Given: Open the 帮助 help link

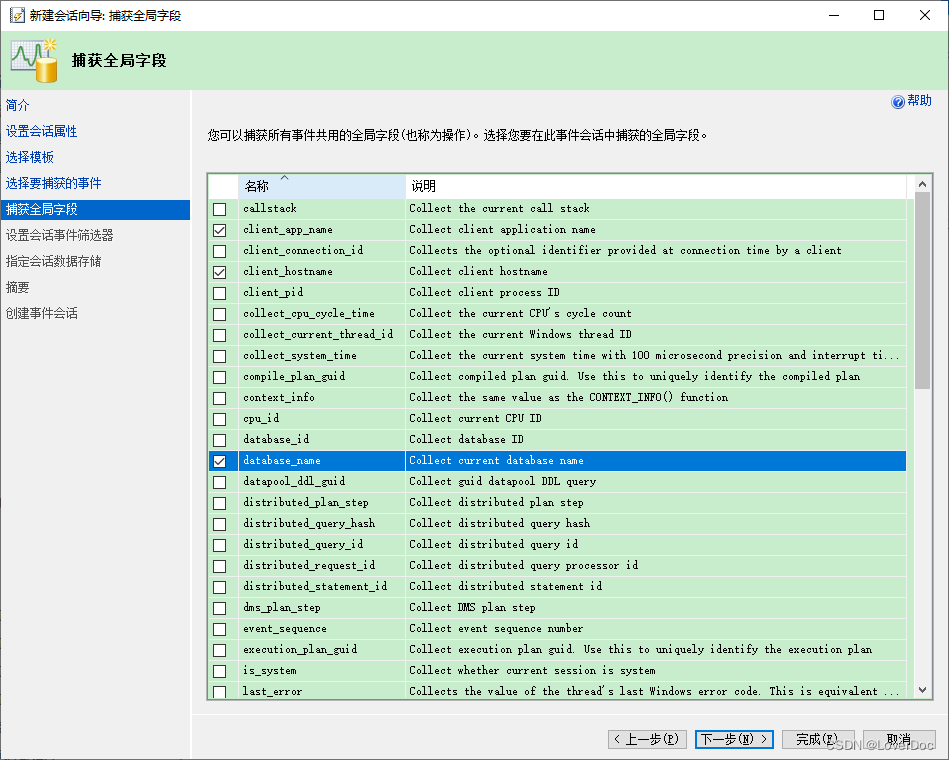Looking at the screenshot, I should [919, 101].
